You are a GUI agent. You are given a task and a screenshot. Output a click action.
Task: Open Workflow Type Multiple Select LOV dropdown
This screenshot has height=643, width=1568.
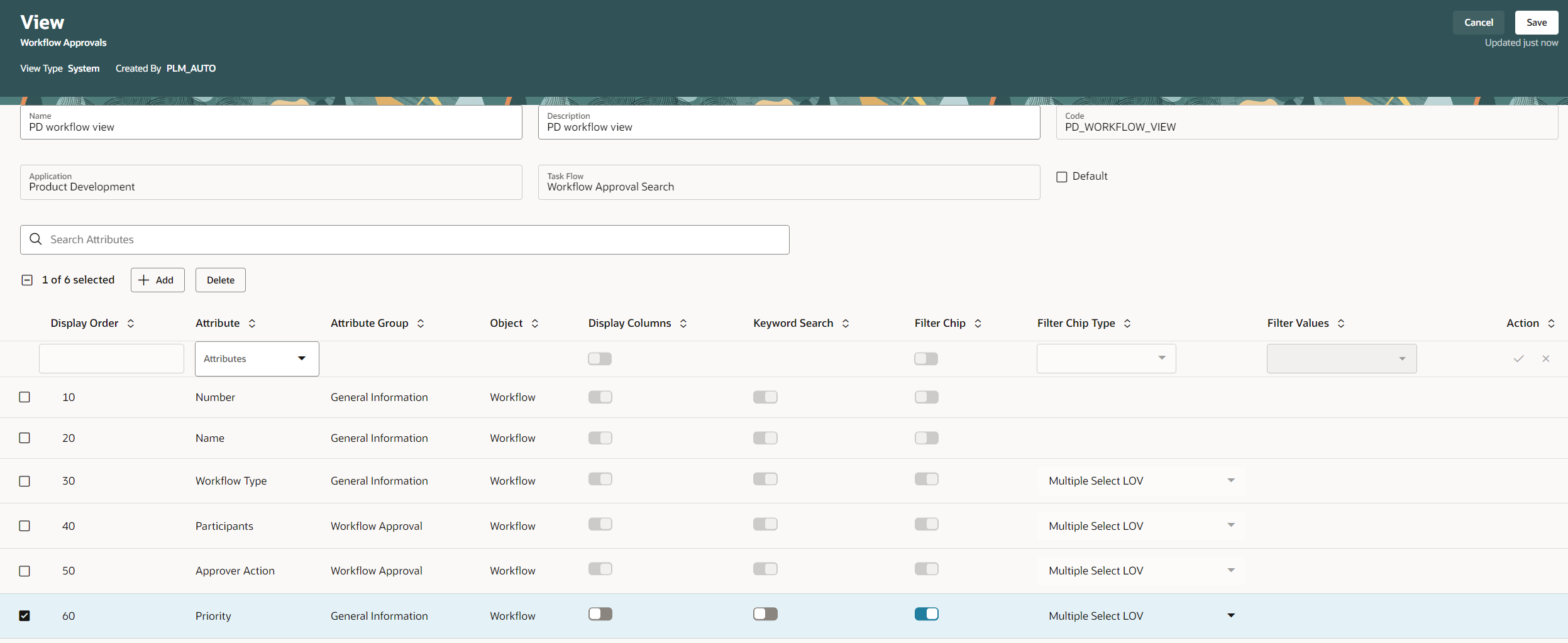tap(1141, 481)
